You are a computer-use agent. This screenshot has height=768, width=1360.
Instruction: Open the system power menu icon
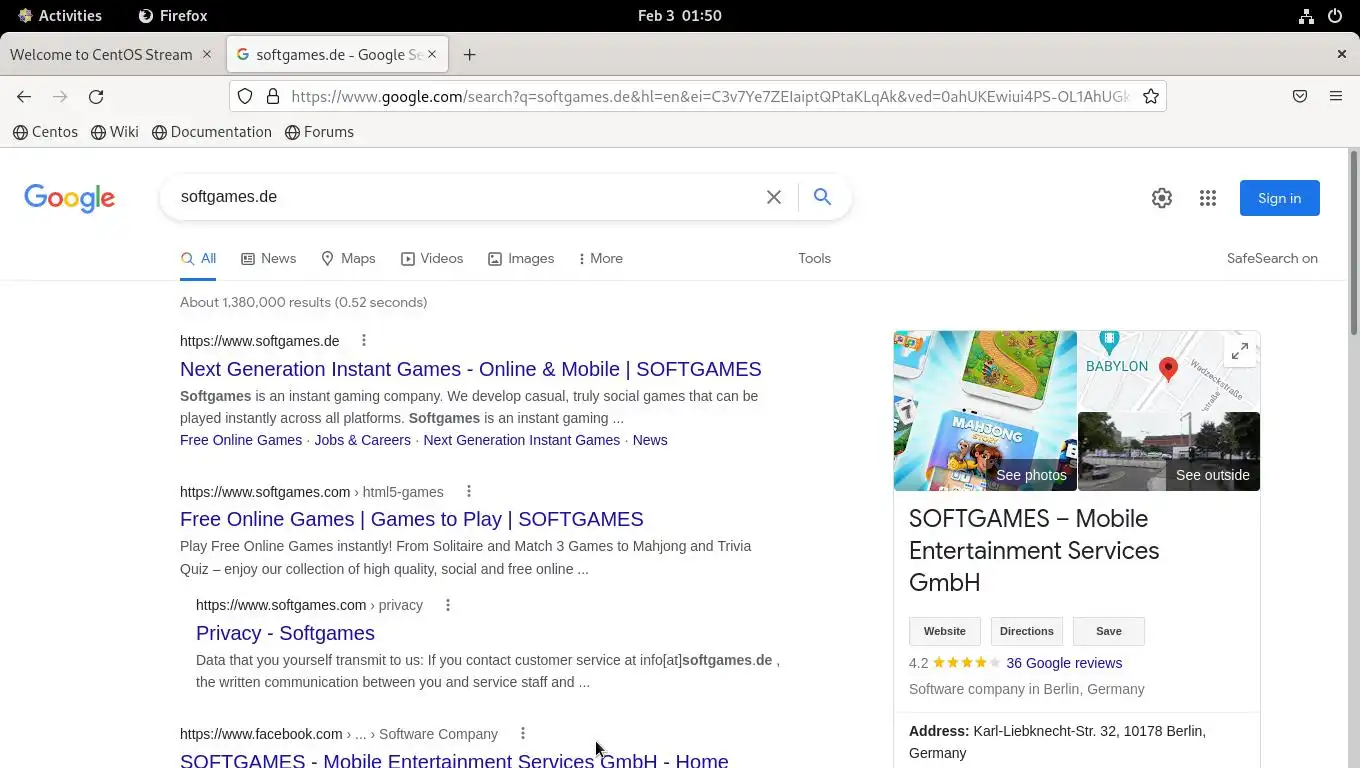(x=1335, y=16)
